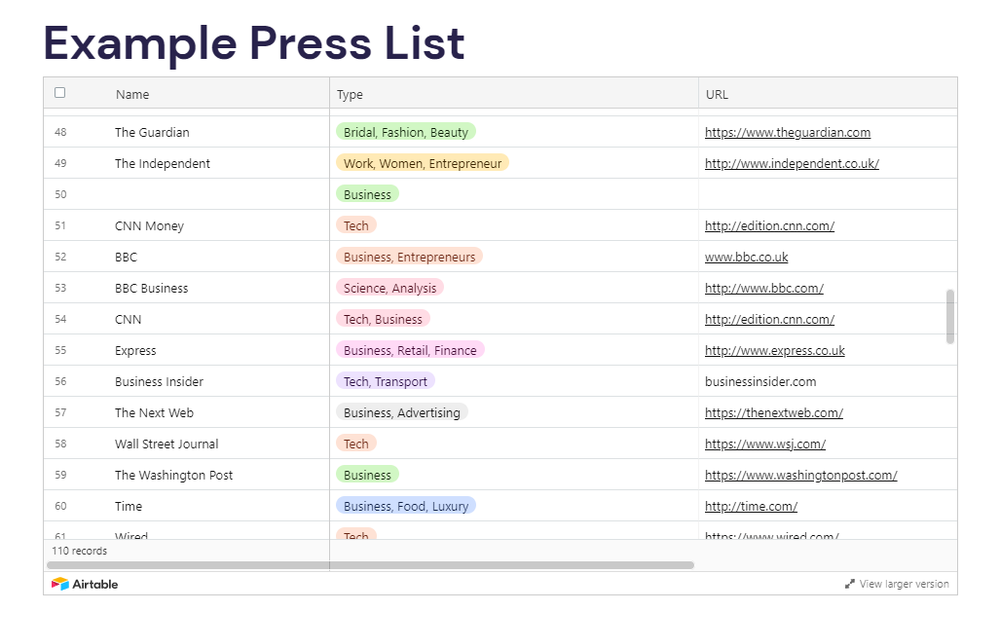
Task: Click the Work, Women, Entrepreneur tag
Action: click(x=422, y=163)
